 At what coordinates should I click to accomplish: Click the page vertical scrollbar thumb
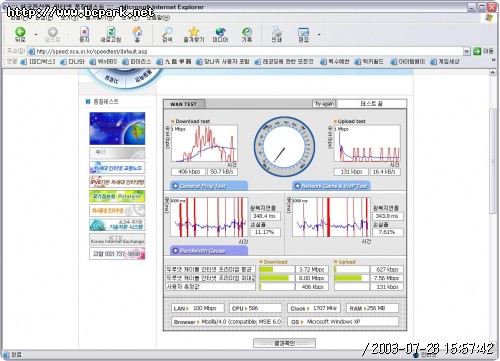[493, 160]
